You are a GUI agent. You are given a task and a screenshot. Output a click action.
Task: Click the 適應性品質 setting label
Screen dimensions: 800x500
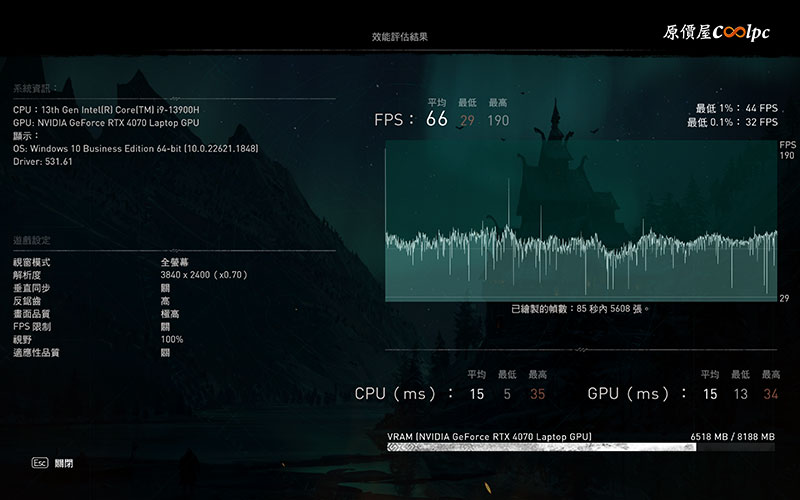coord(36,353)
